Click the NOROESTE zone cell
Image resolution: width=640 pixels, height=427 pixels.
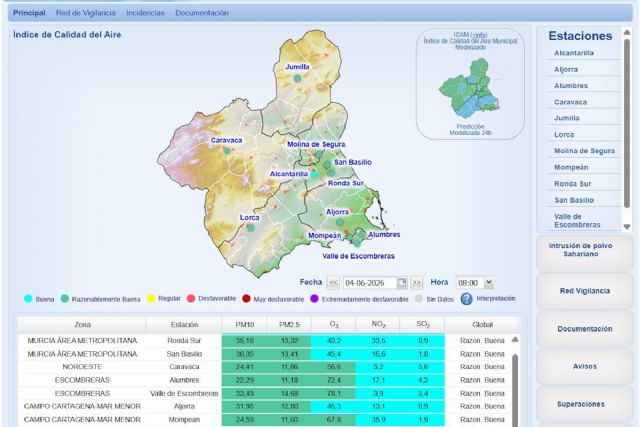click(82, 367)
